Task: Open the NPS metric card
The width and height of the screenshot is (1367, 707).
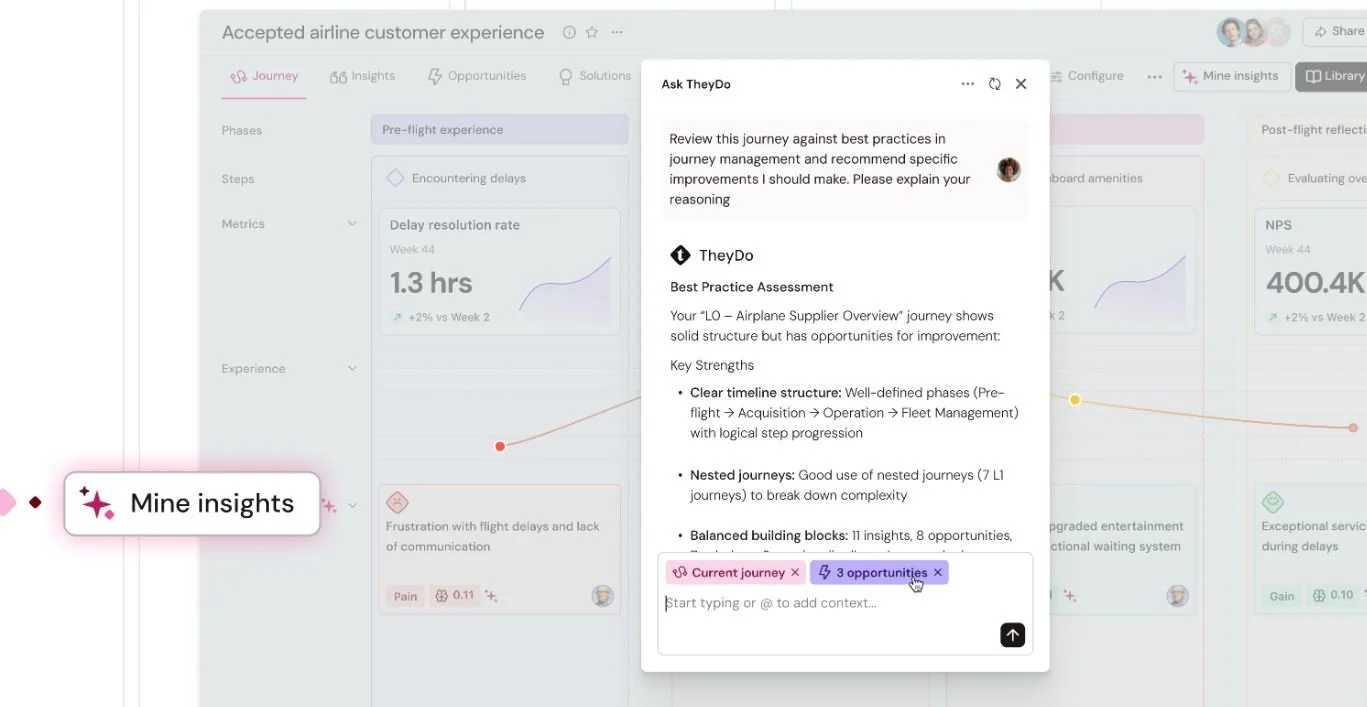Action: pos(1310,270)
